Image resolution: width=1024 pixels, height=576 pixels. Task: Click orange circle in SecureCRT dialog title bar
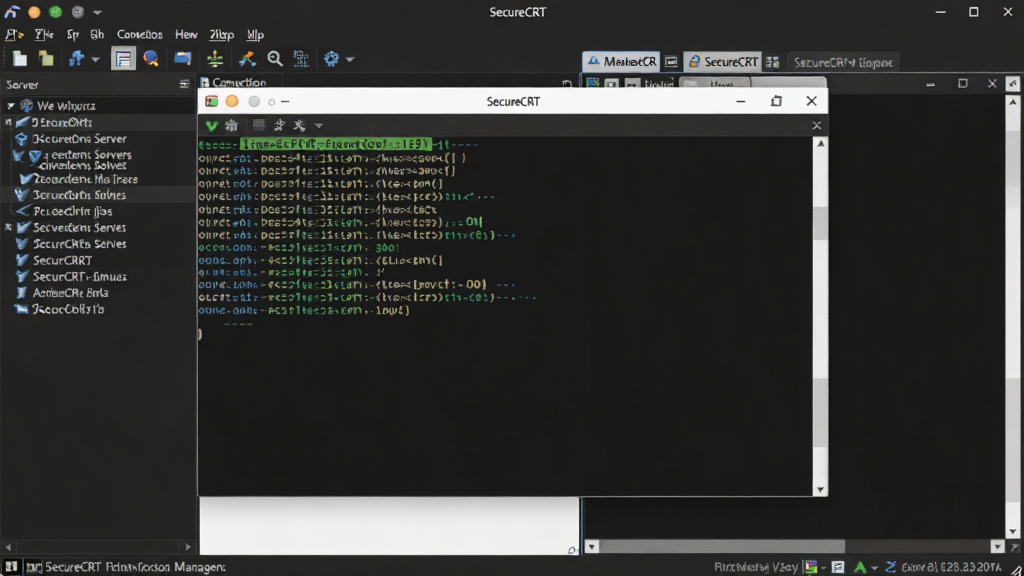232,101
